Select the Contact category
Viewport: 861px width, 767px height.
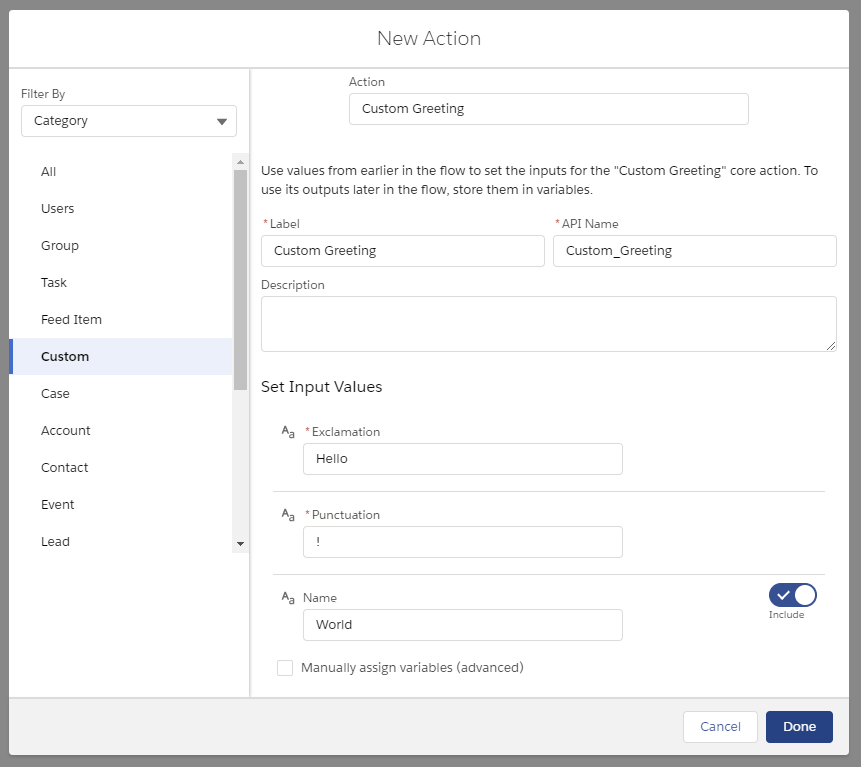(64, 467)
